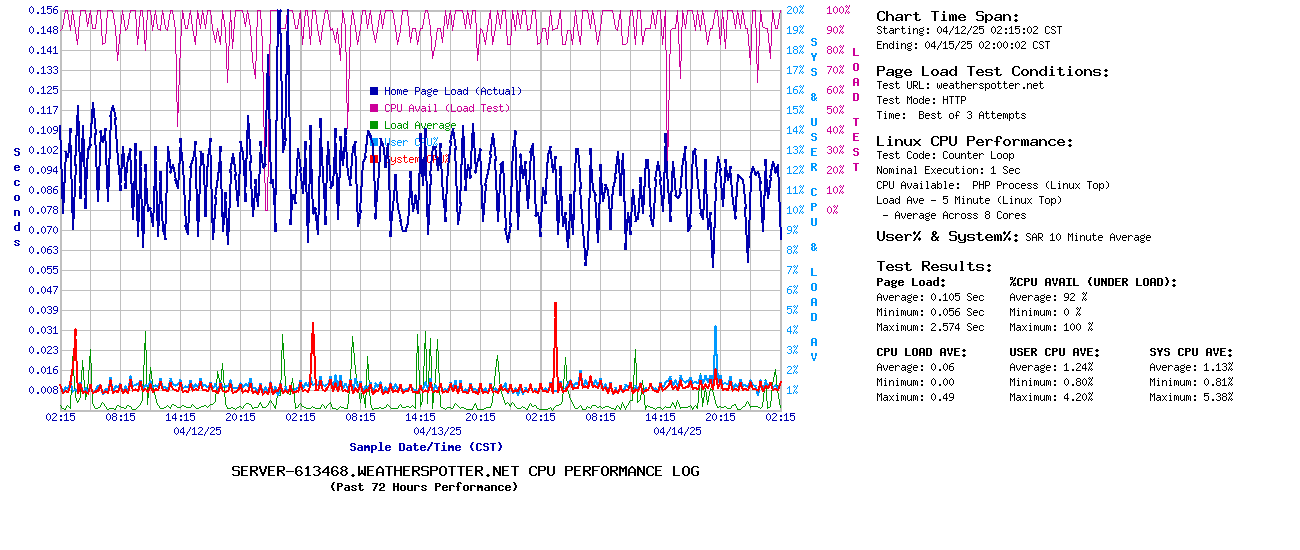The image size is (1300, 550).
Task: Click the green Load Average legend swatch
Action: click(374, 125)
